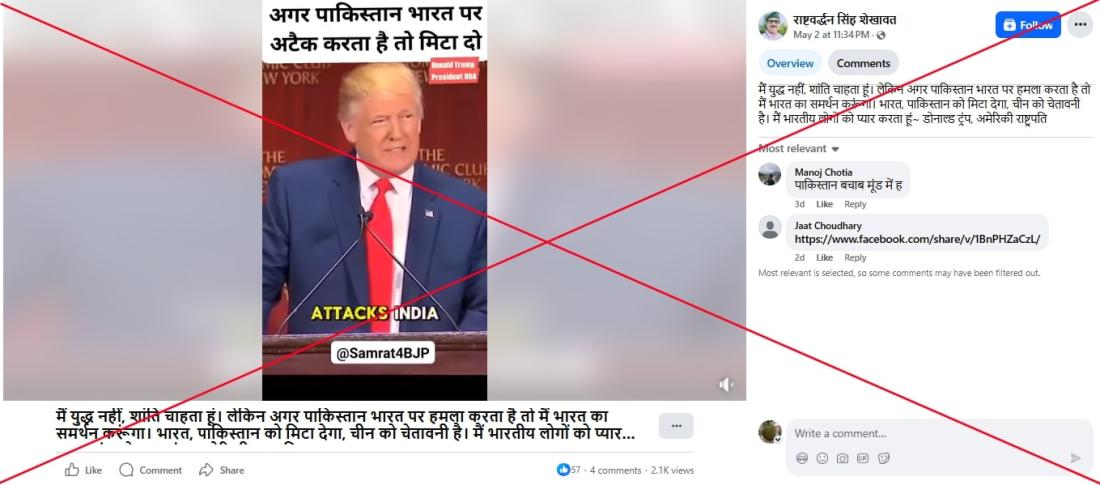This screenshot has width=1100, height=485.
Task: Add a sticker to the comment
Action: pos(884,458)
